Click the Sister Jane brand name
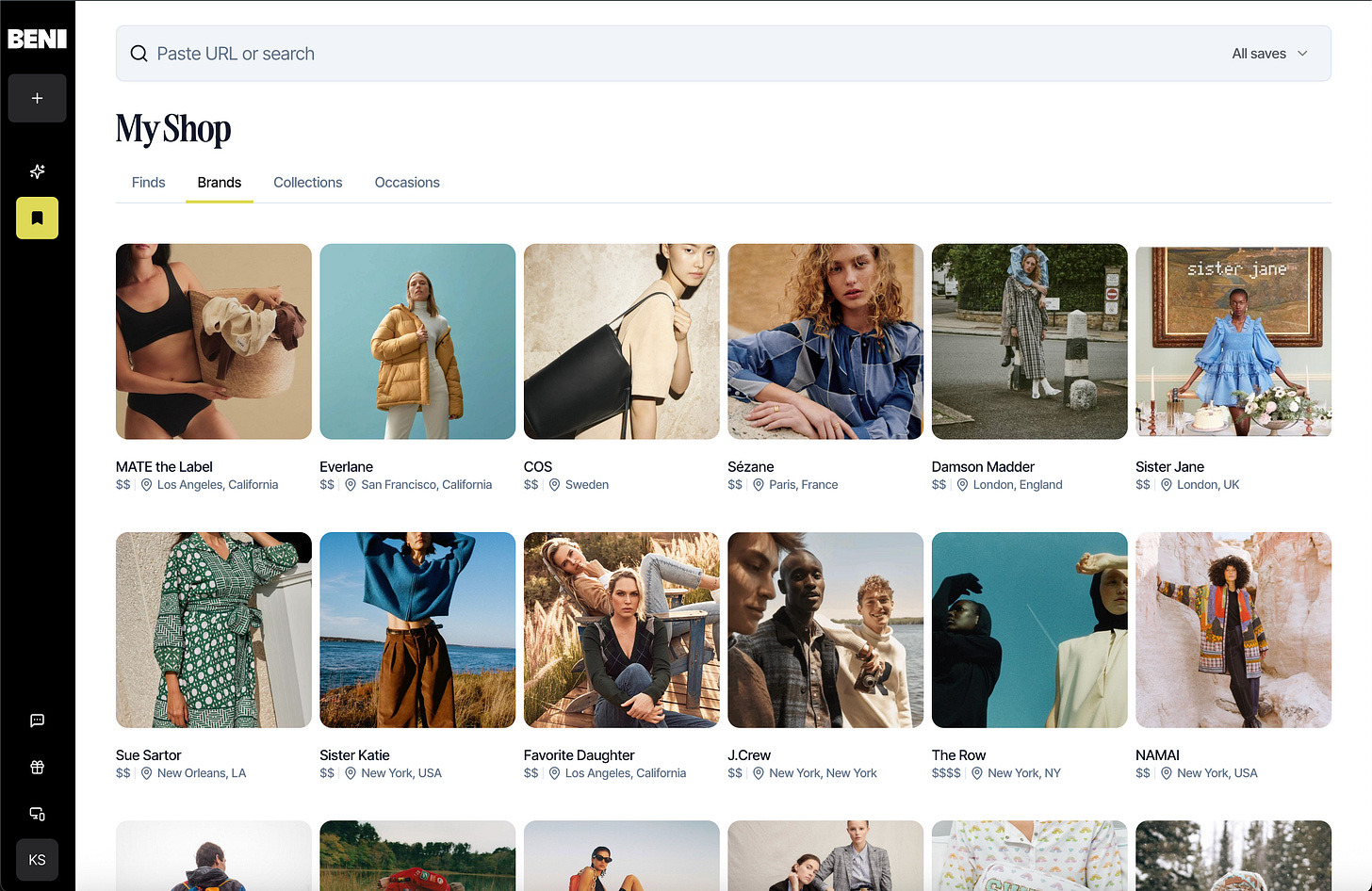 [1169, 467]
